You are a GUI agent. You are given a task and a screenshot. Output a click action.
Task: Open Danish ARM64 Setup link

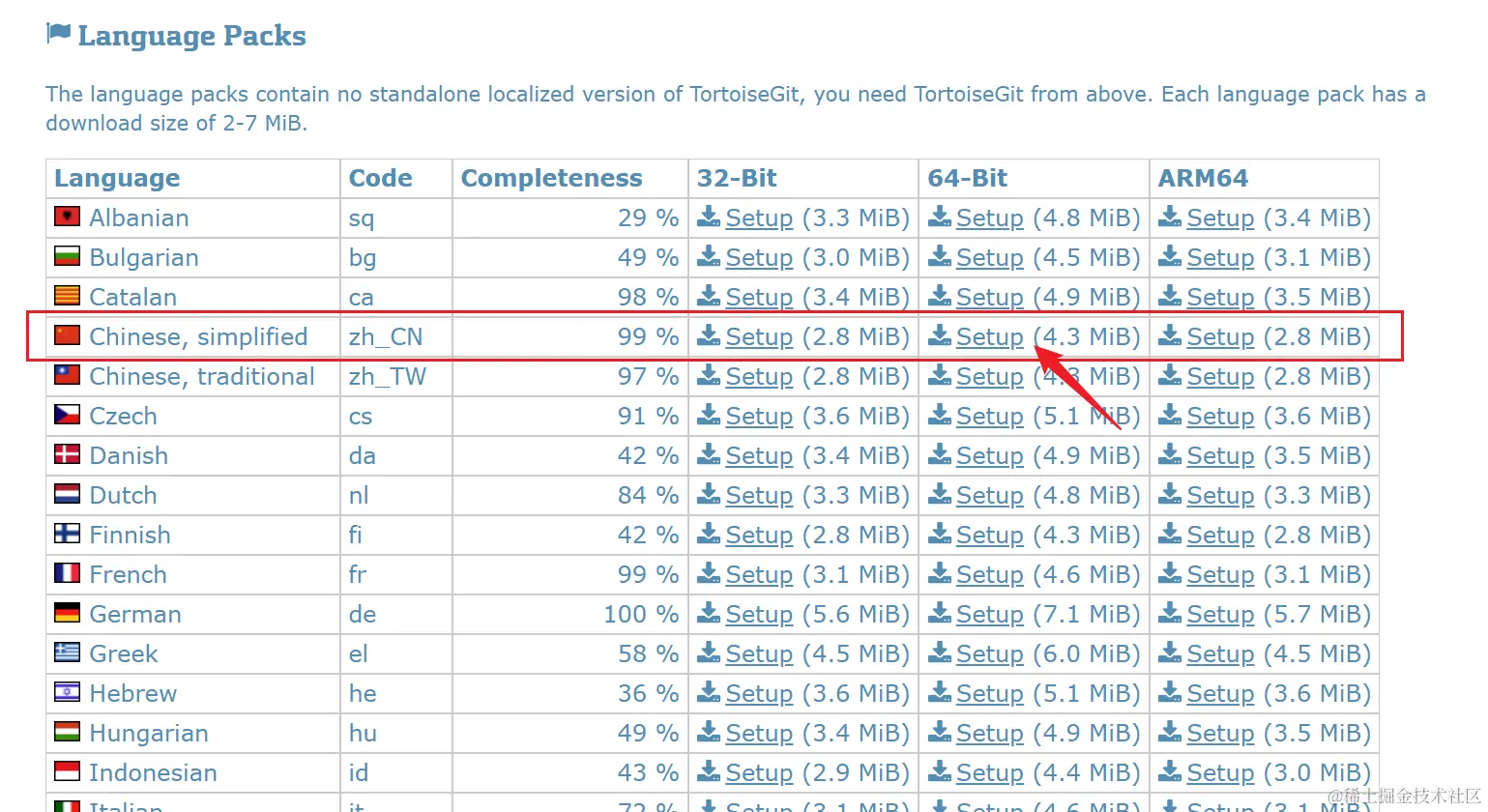pos(1220,455)
